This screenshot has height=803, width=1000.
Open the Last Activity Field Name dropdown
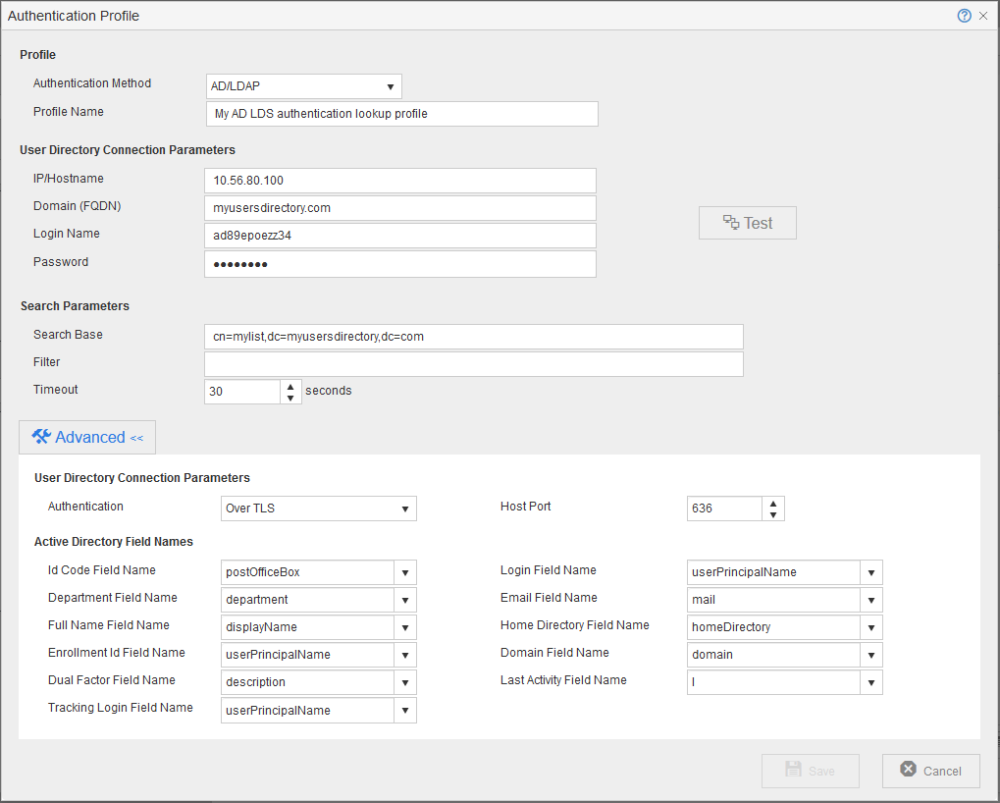(x=871, y=682)
